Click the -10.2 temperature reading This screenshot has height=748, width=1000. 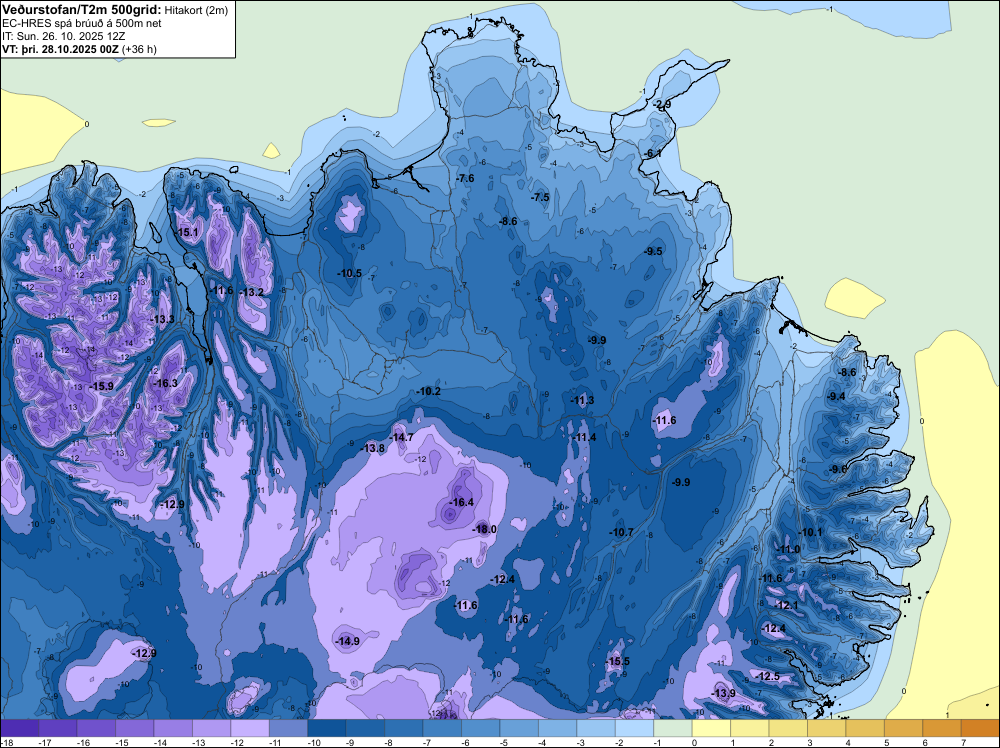pyautogui.click(x=429, y=392)
